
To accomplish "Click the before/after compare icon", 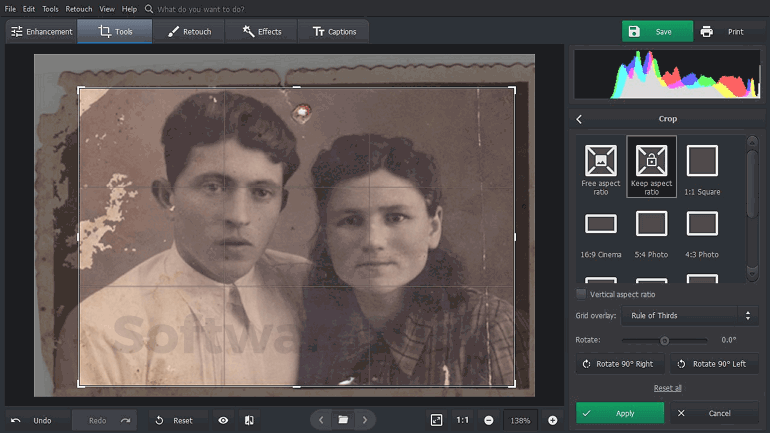I will 249,421.
